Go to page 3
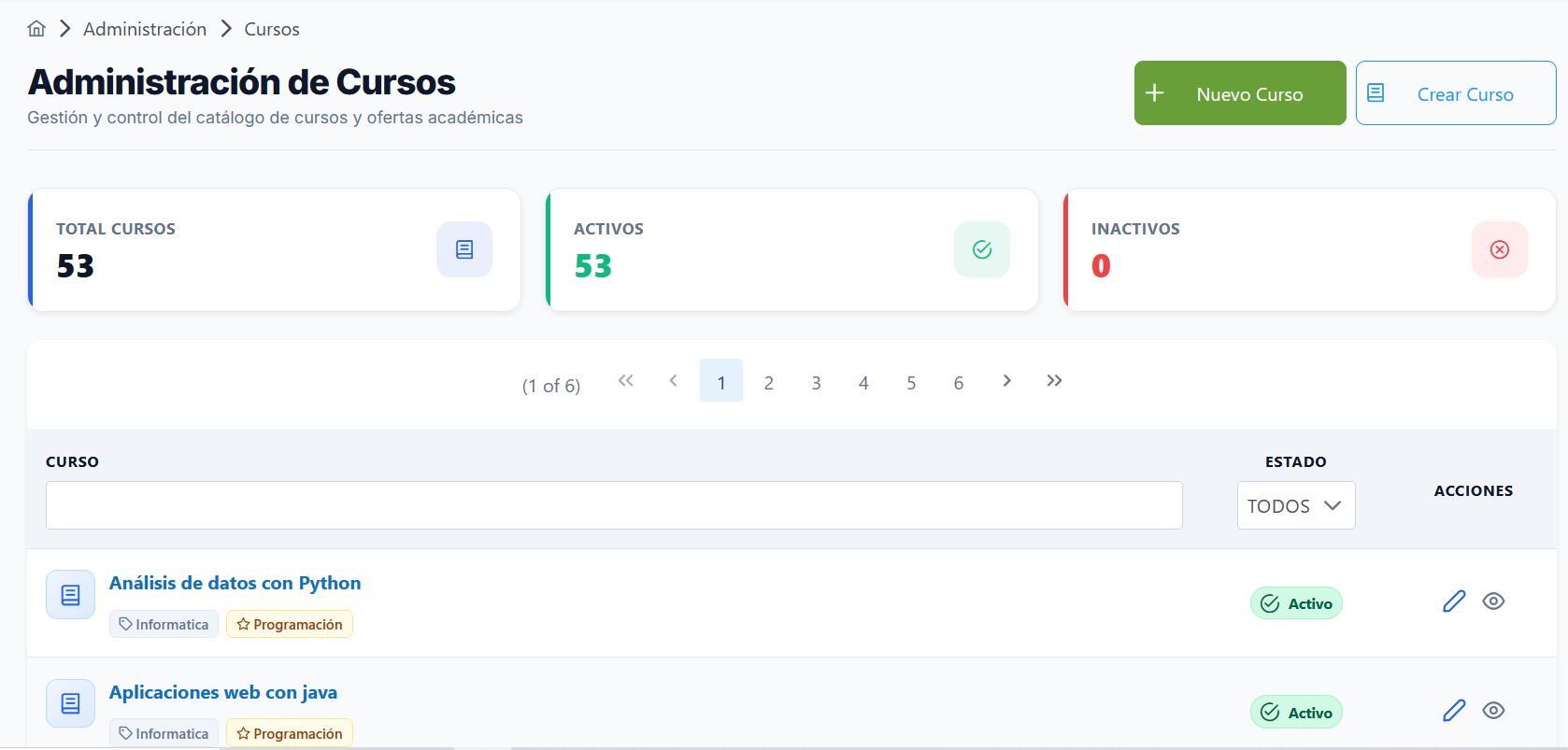The width and height of the screenshot is (1568, 750). click(x=816, y=383)
